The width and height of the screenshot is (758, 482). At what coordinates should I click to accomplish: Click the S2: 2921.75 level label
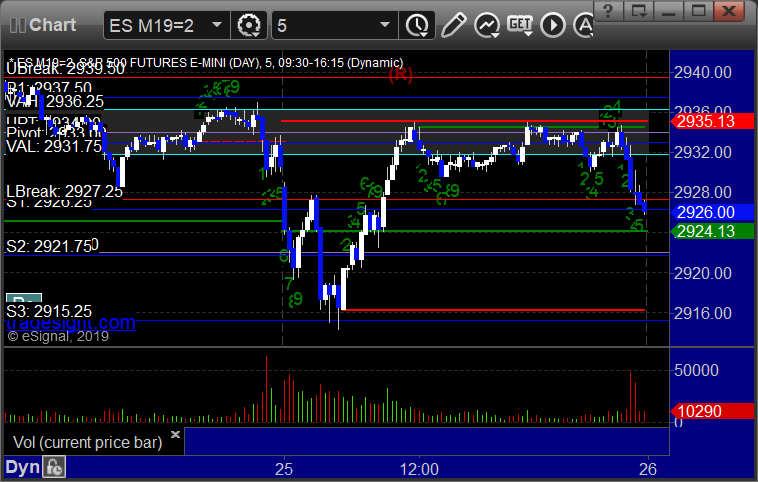[49, 247]
